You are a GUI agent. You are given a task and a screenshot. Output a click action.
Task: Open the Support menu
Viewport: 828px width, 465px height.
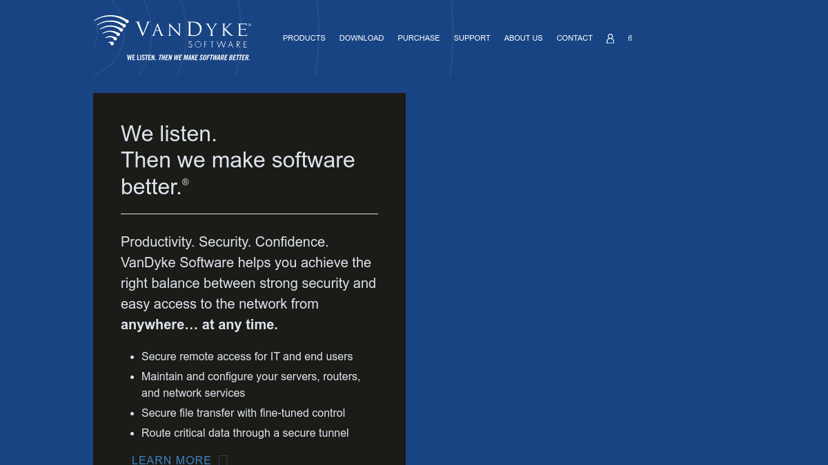coord(472,38)
